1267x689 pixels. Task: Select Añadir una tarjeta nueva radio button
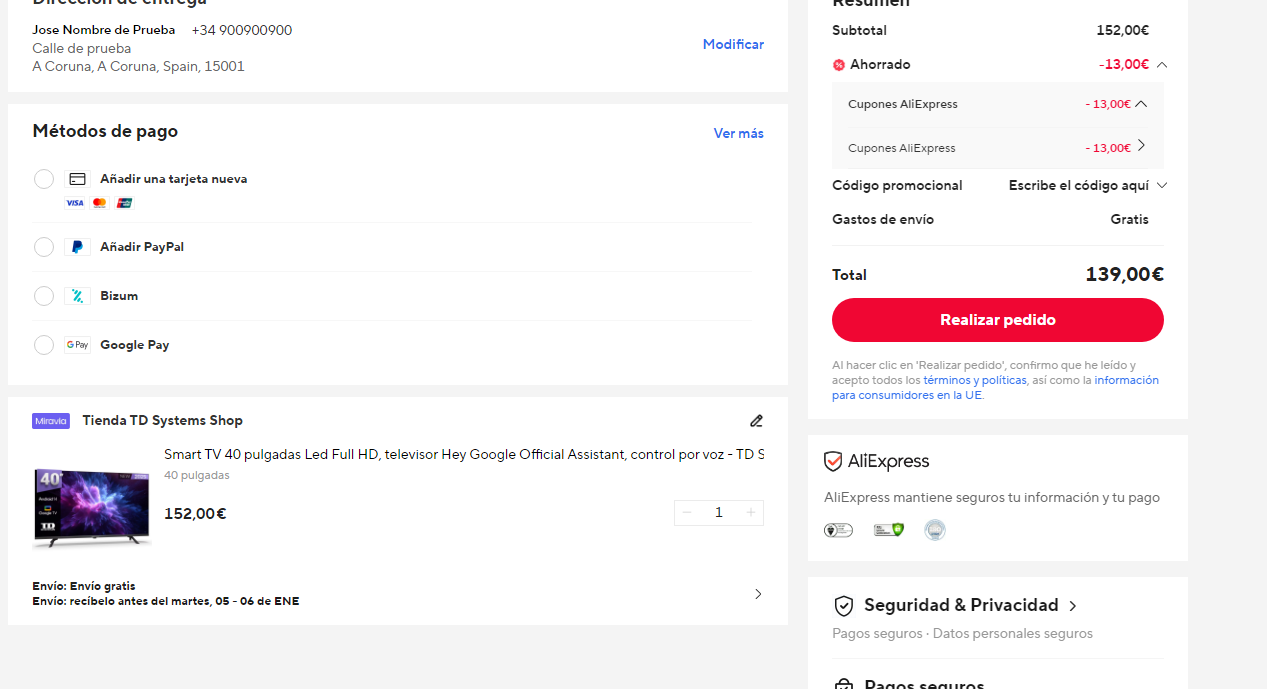44,179
